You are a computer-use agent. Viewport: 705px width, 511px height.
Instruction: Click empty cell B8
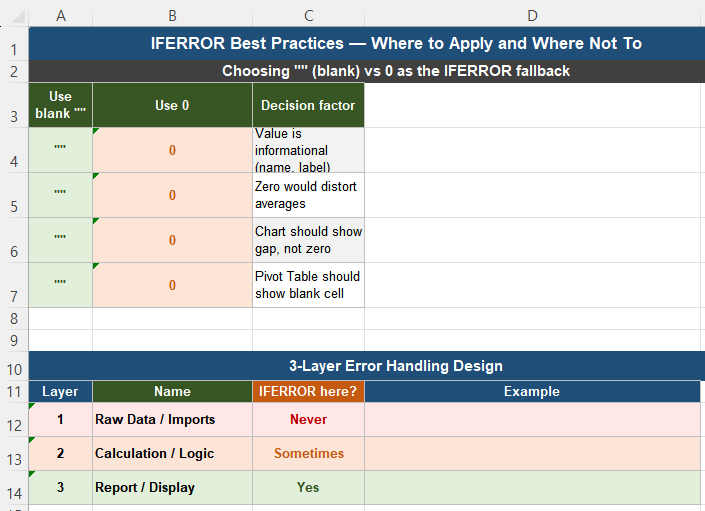pyautogui.click(x=172, y=319)
